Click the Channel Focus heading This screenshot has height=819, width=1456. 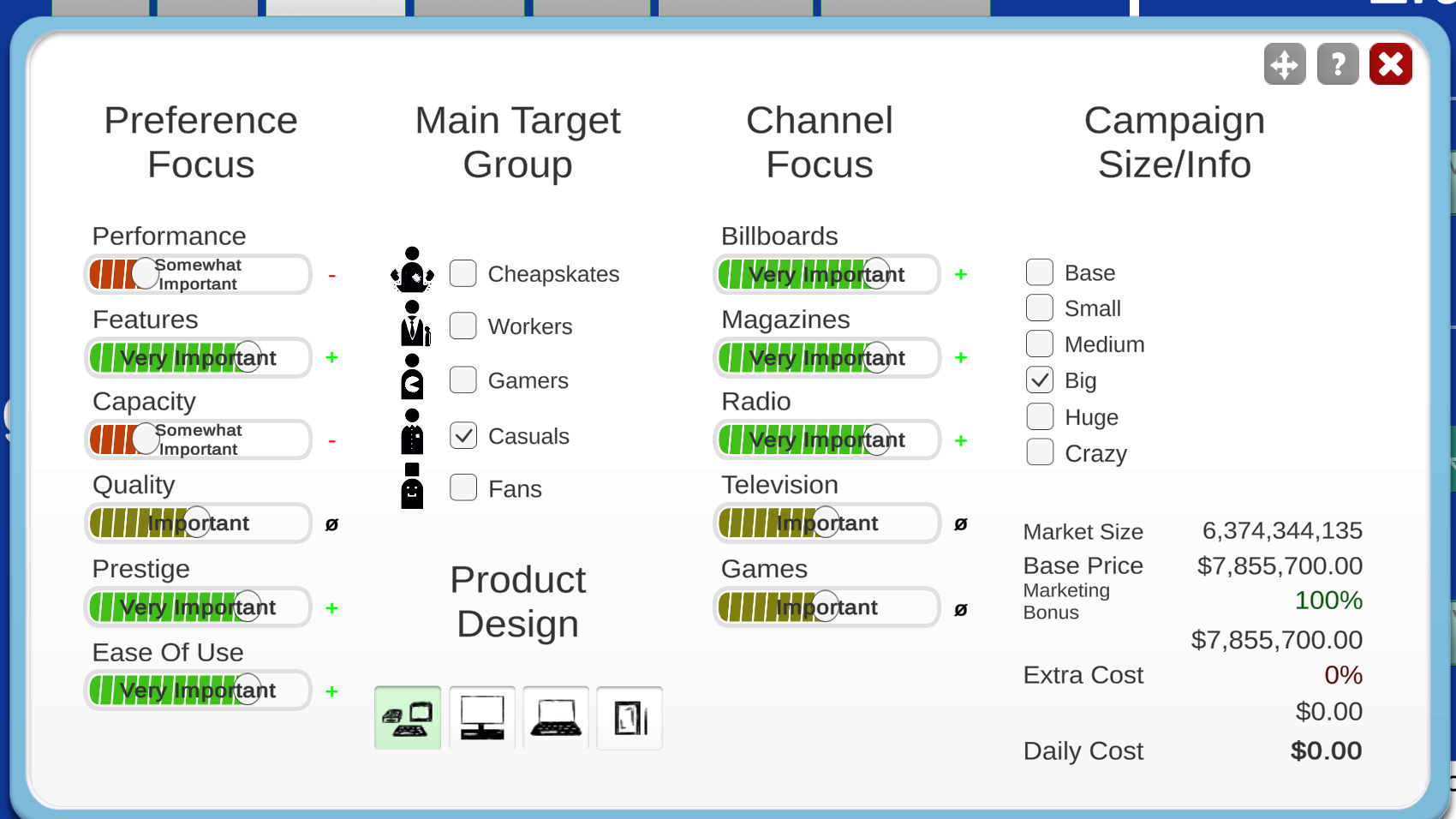coord(820,142)
